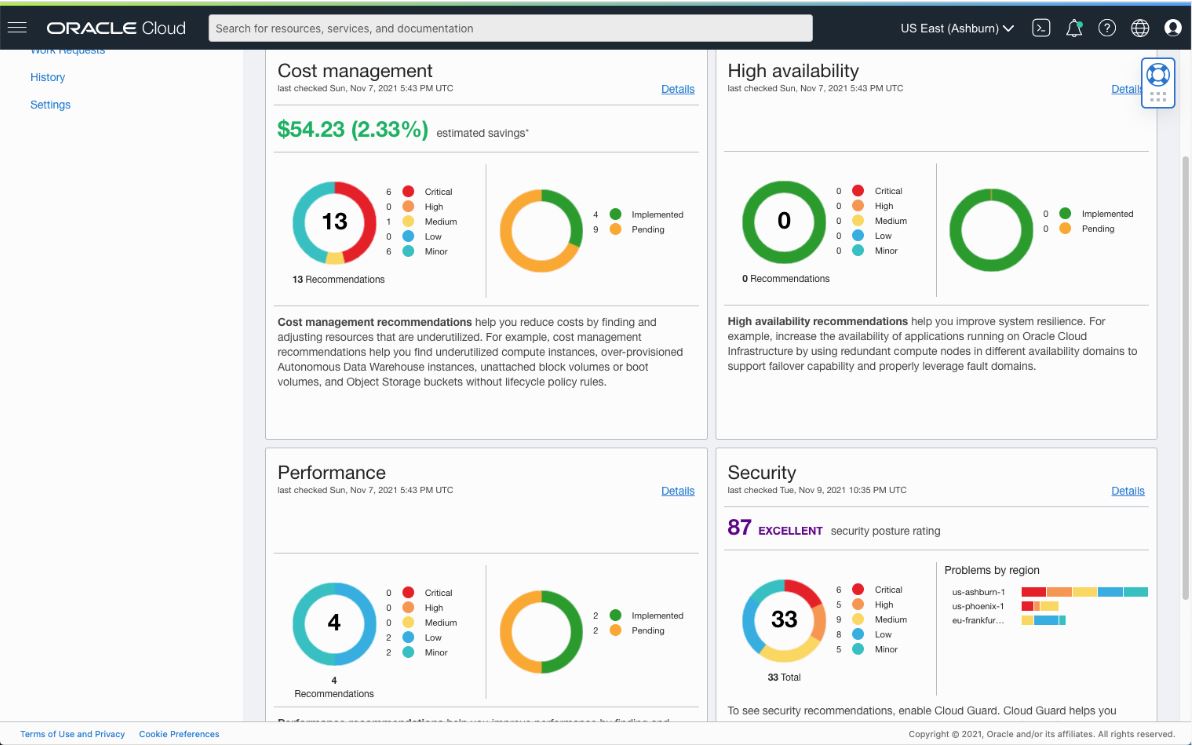Click Low blue swatch in Performance legend
Viewport: 1192px width, 746px height.
[x=408, y=637]
